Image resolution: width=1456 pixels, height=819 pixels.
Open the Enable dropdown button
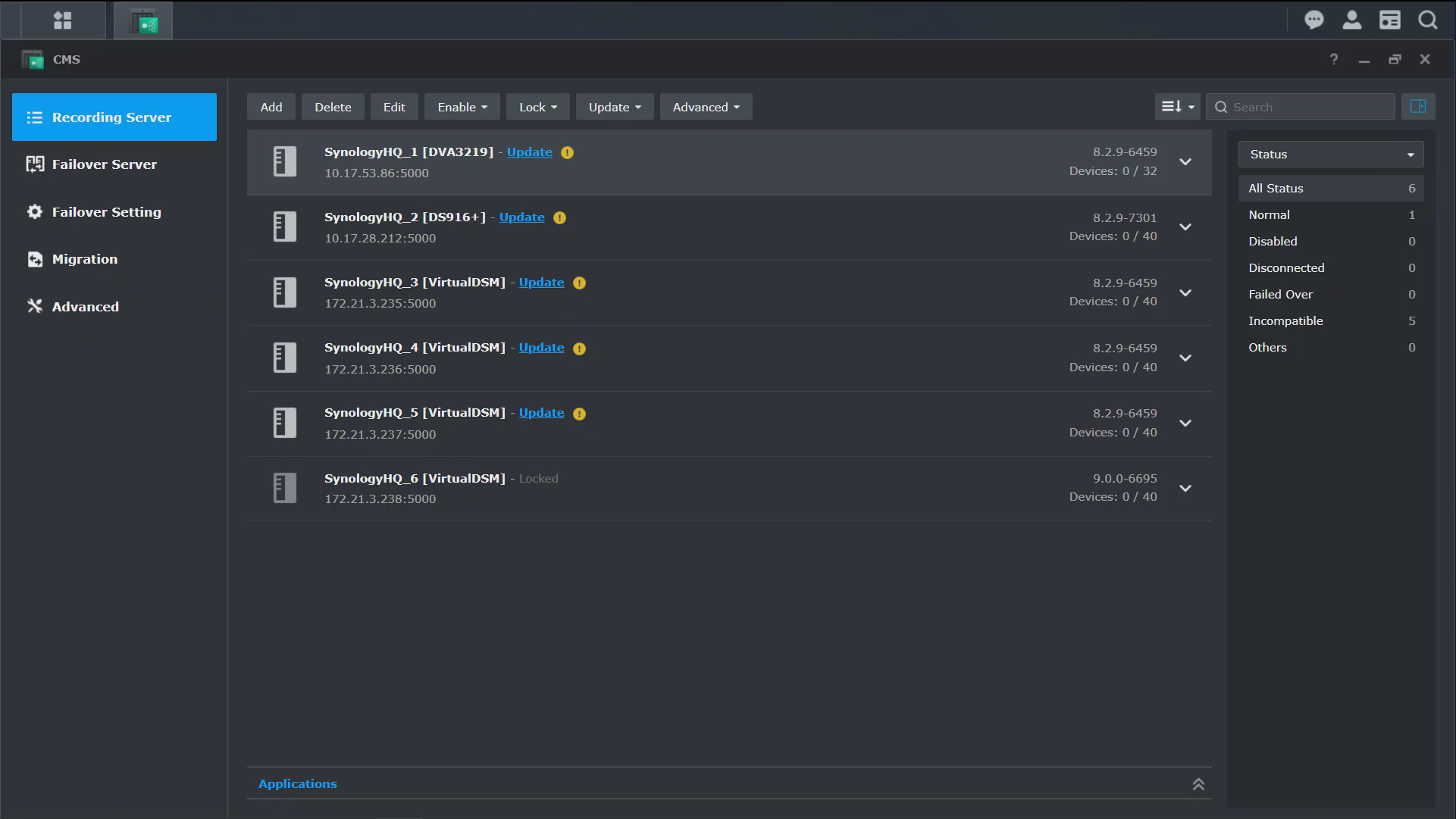click(462, 107)
